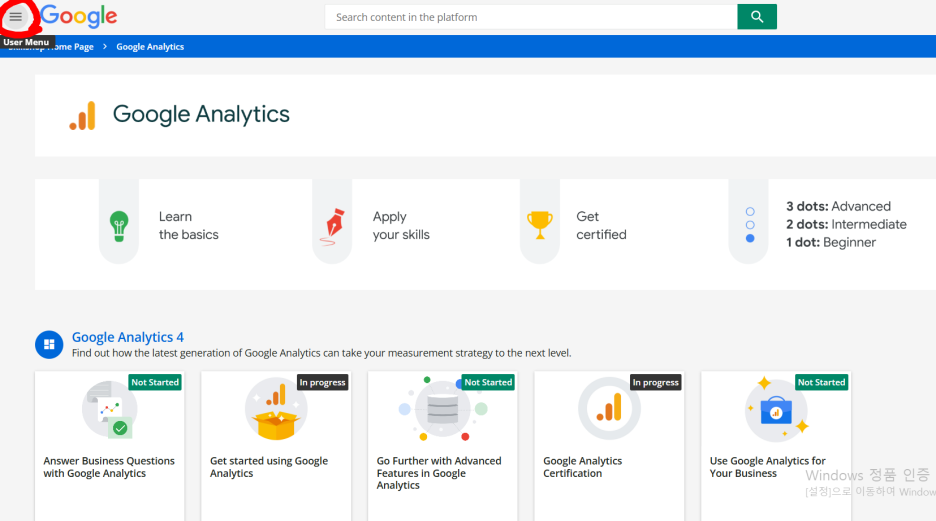936x521 pixels.
Task: Click In progress badge on Get started card
Action: point(322,382)
